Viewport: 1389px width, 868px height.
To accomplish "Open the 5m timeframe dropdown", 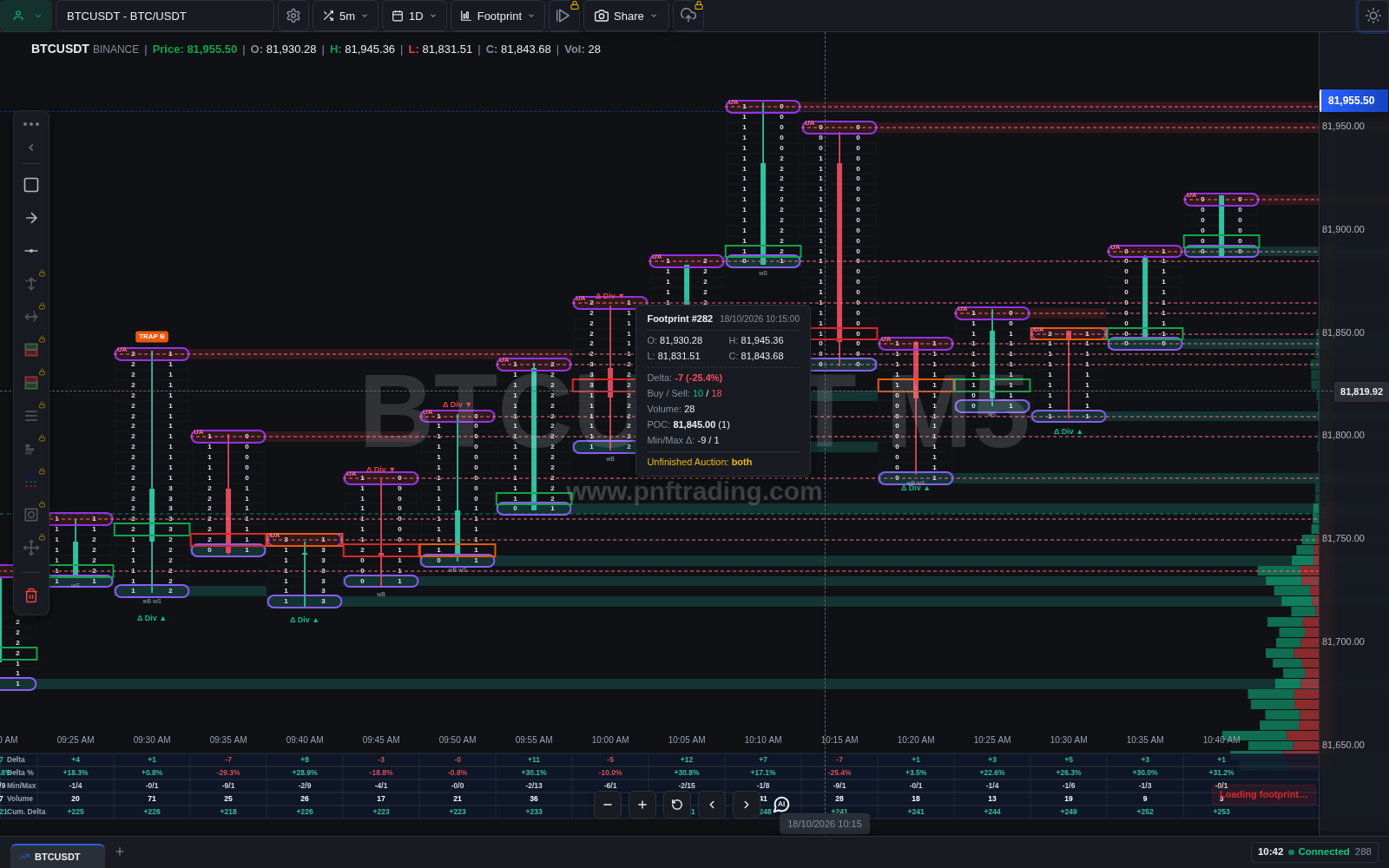I will 346,16.
